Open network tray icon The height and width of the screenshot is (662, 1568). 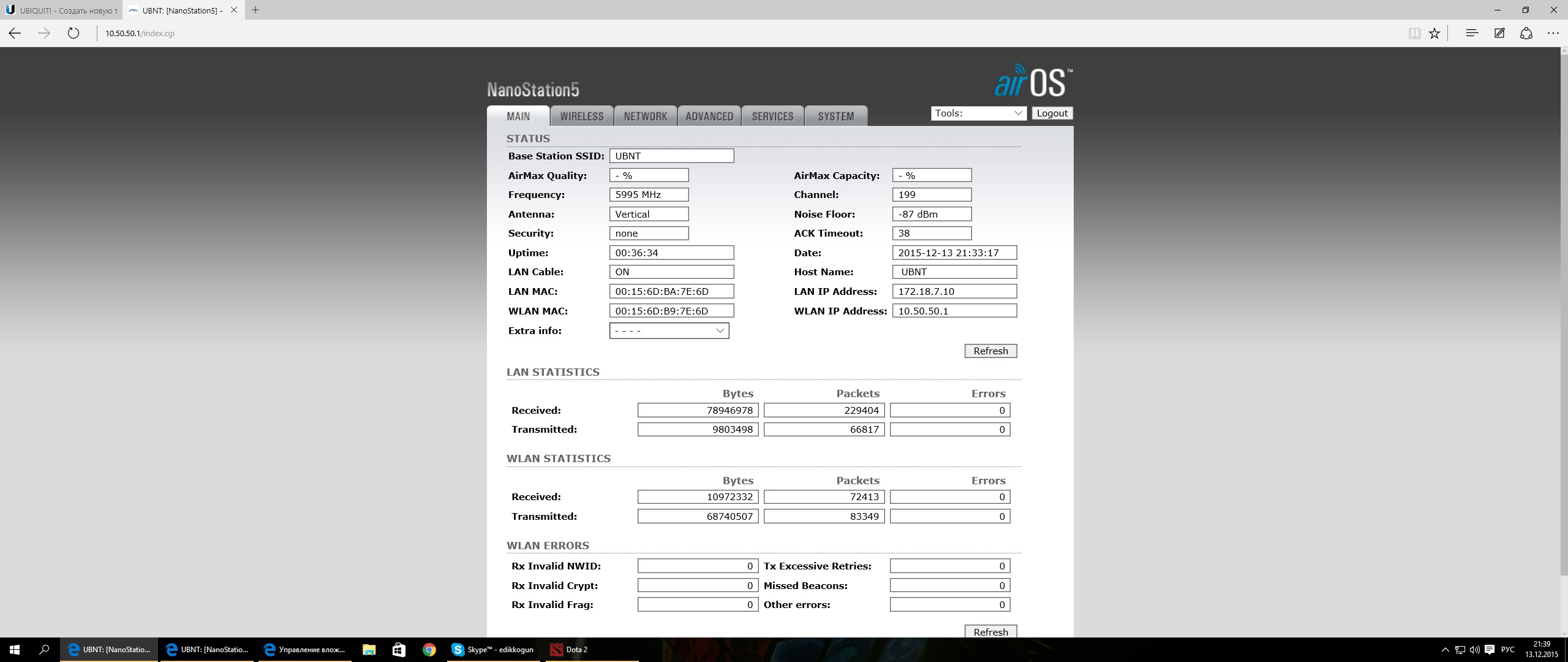tap(1460, 650)
